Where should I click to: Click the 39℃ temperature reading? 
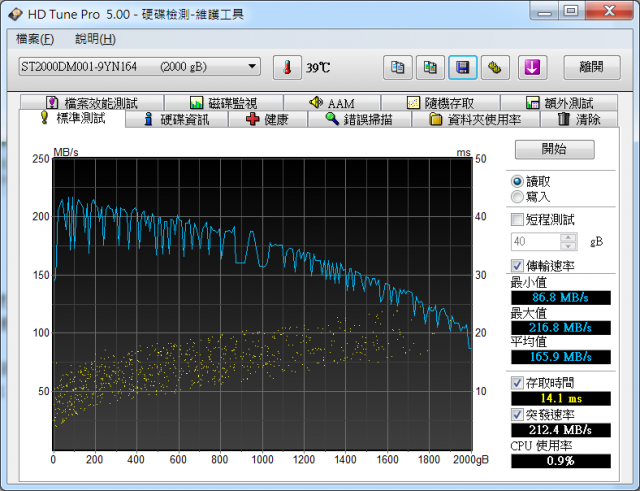click(318, 68)
